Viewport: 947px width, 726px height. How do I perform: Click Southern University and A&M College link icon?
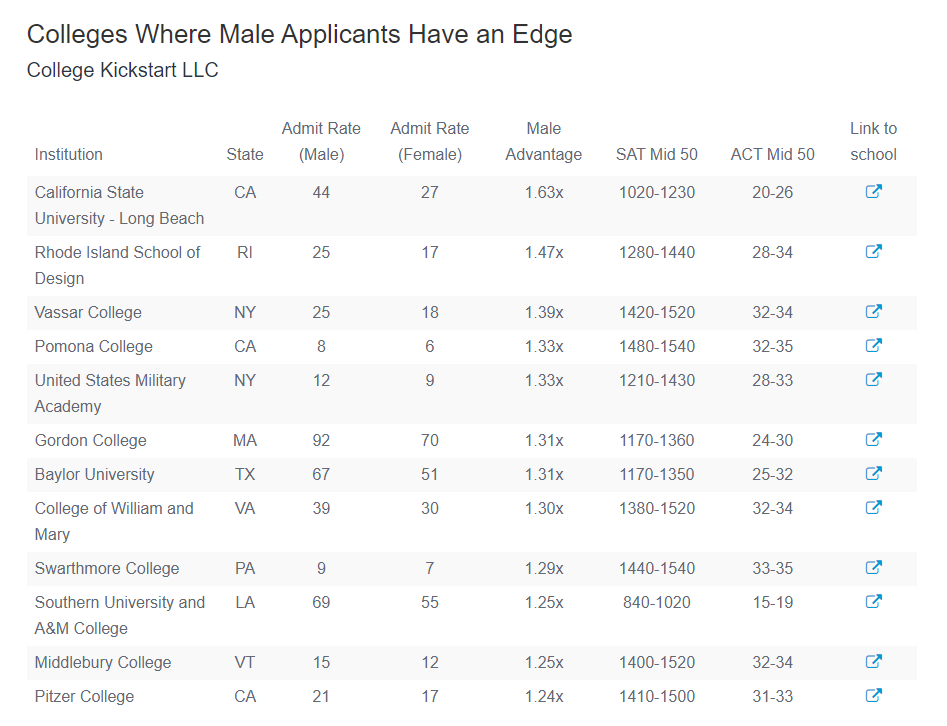pyautogui.click(x=873, y=602)
